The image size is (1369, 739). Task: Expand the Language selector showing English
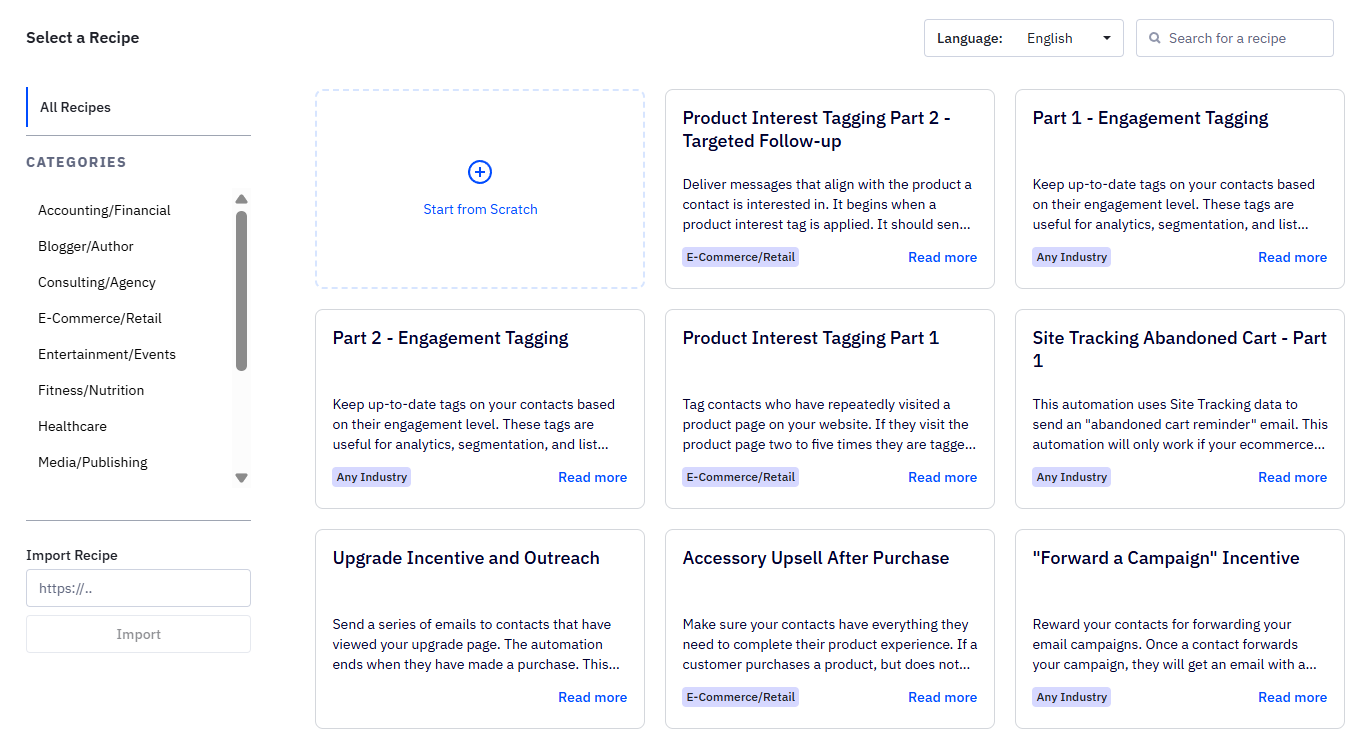pos(1049,38)
